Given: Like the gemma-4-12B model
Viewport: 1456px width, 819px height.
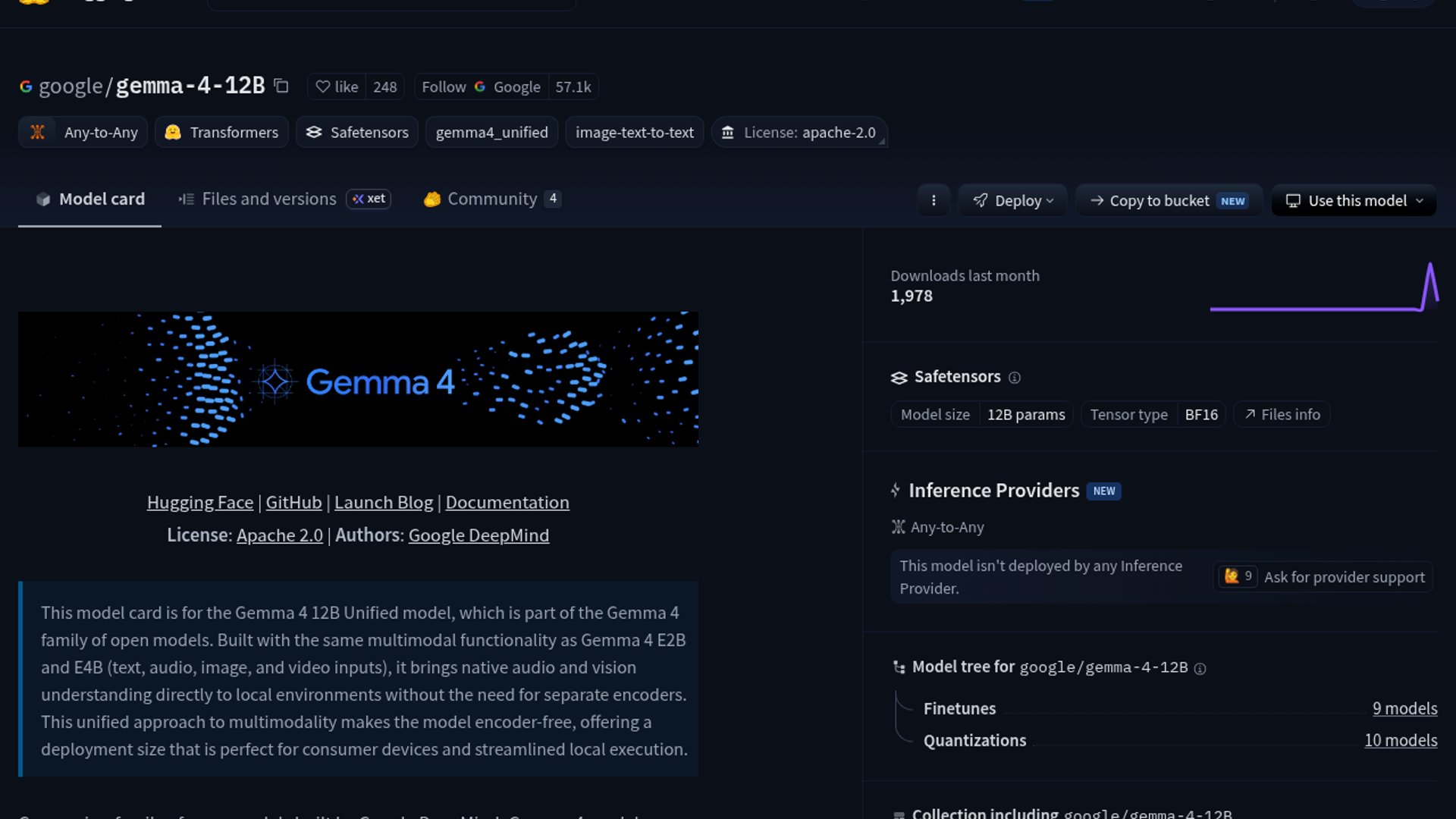Looking at the screenshot, I should [337, 87].
